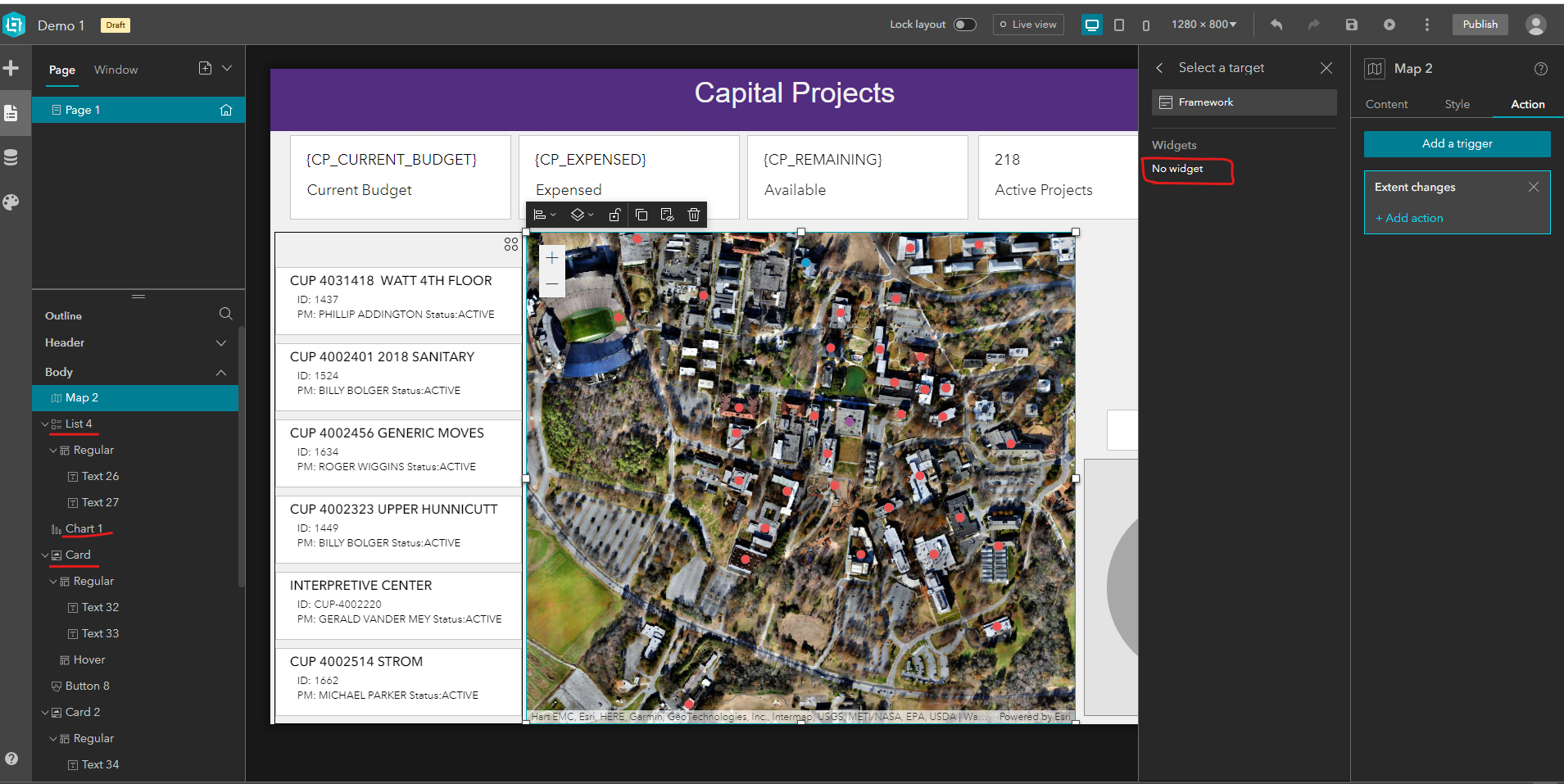The height and width of the screenshot is (784, 1564).
Task: Click the Extent changes trigger card
Action: click(x=1457, y=202)
